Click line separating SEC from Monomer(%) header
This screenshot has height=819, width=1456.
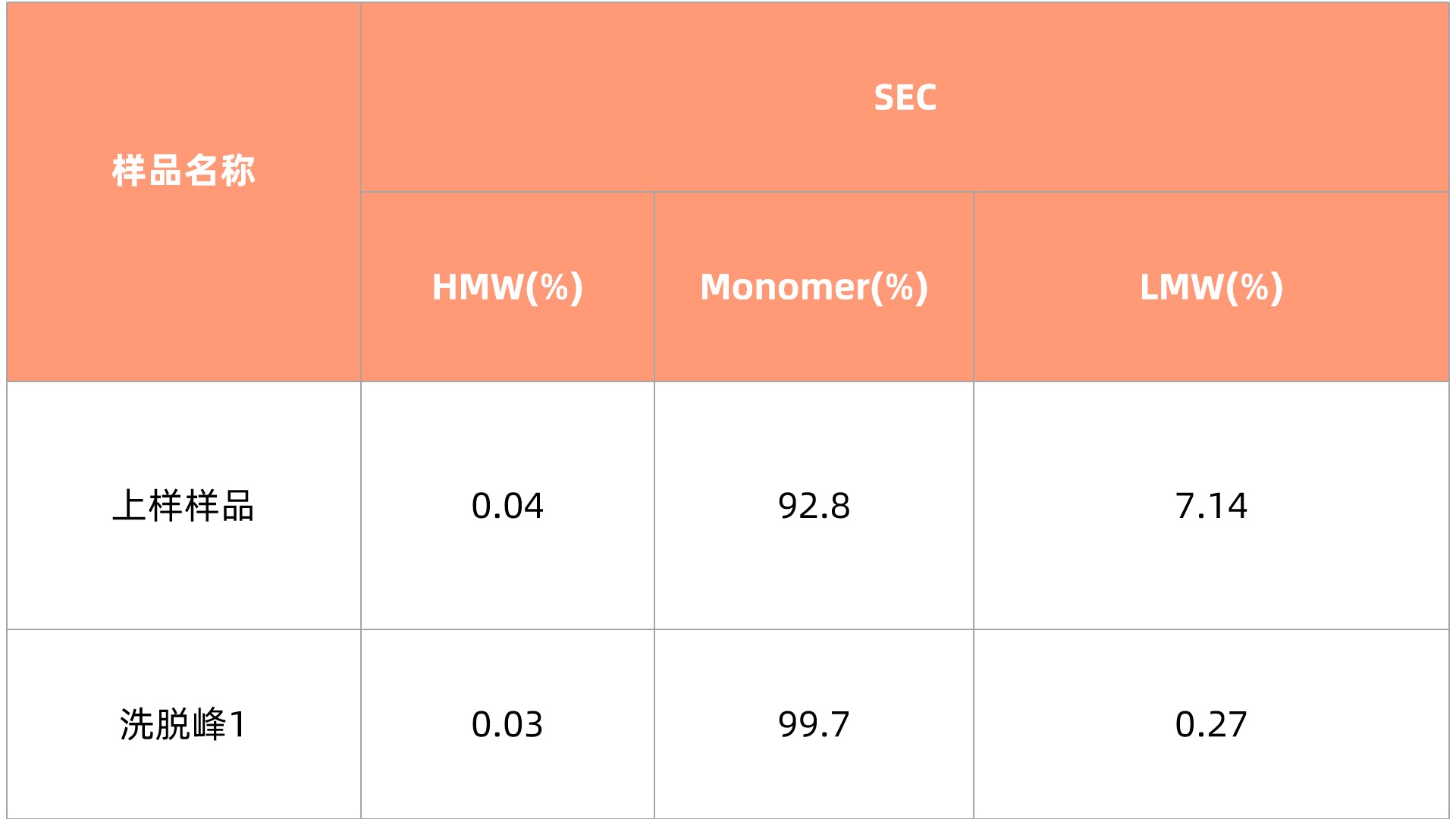pos(814,192)
